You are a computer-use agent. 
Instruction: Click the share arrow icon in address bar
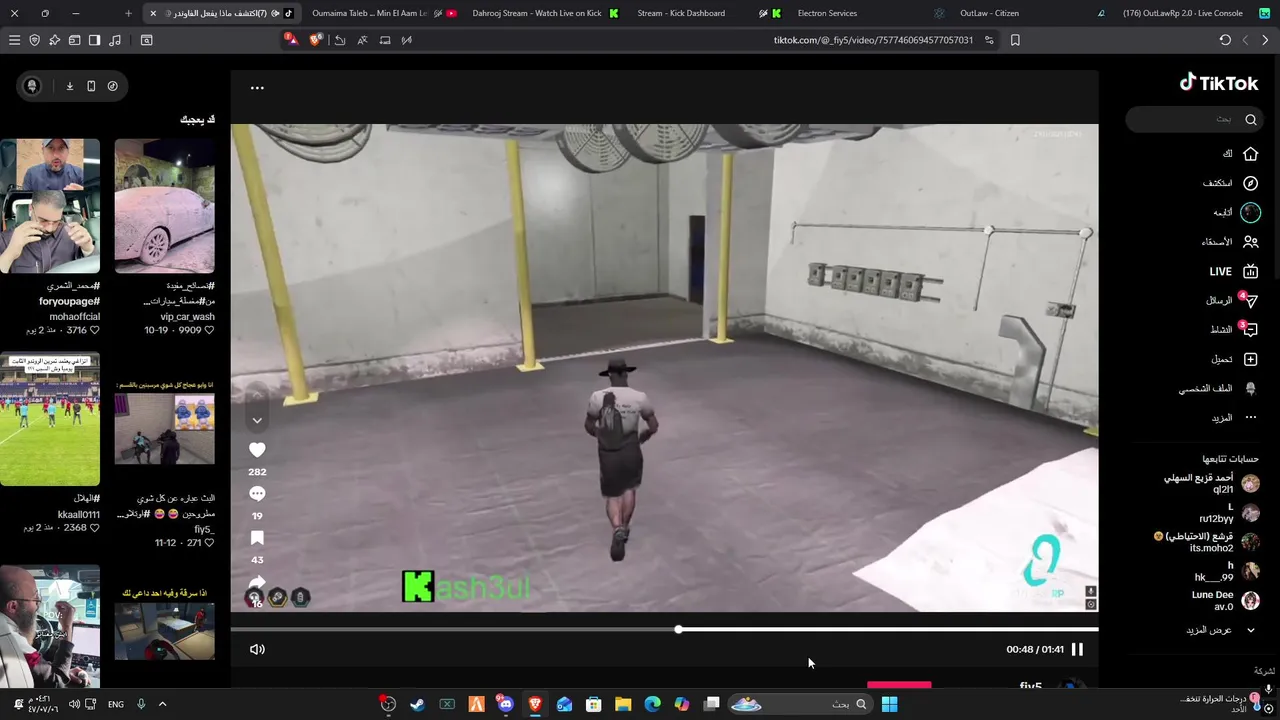[340, 40]
